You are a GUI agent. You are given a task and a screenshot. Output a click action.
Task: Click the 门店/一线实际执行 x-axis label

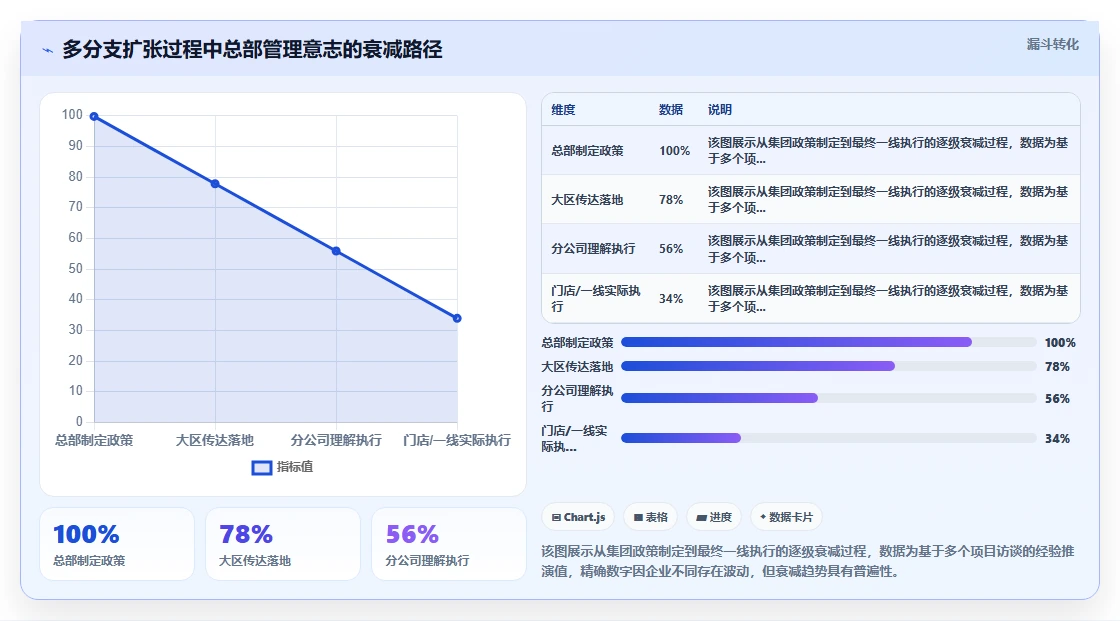pos(457,440)
